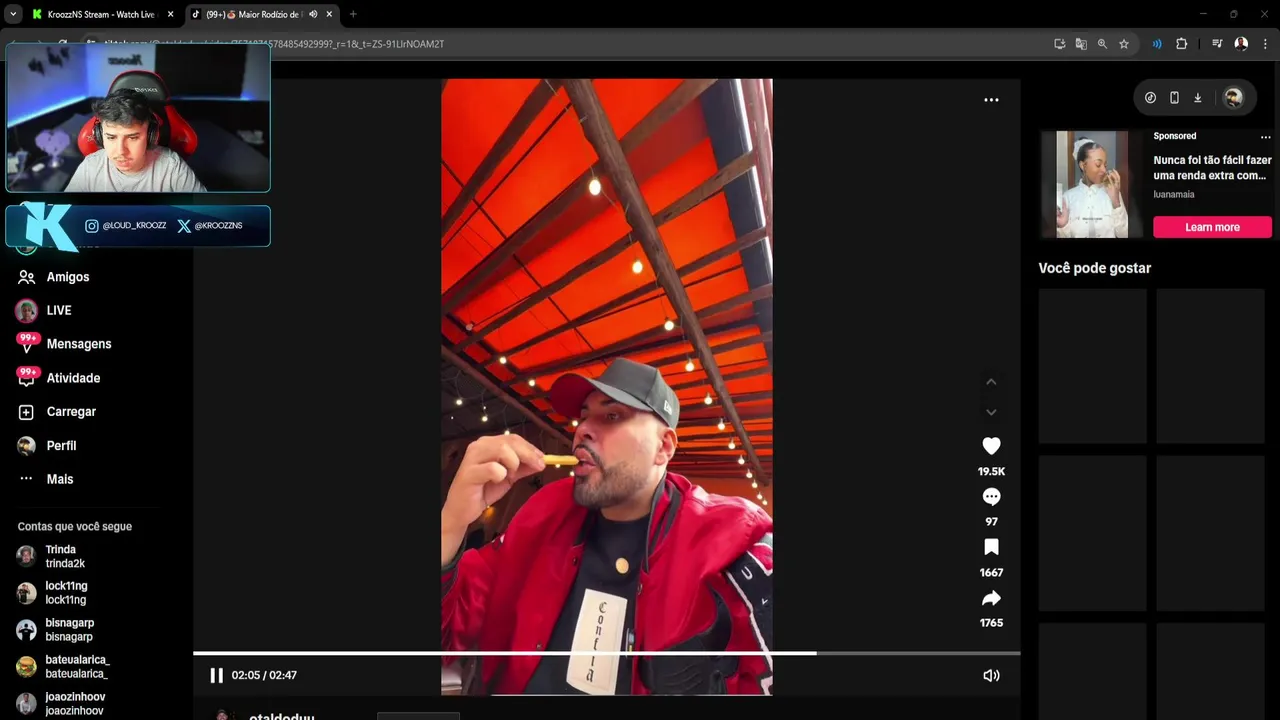Mute video with the player speaker icon

click(x=991, y=675)
